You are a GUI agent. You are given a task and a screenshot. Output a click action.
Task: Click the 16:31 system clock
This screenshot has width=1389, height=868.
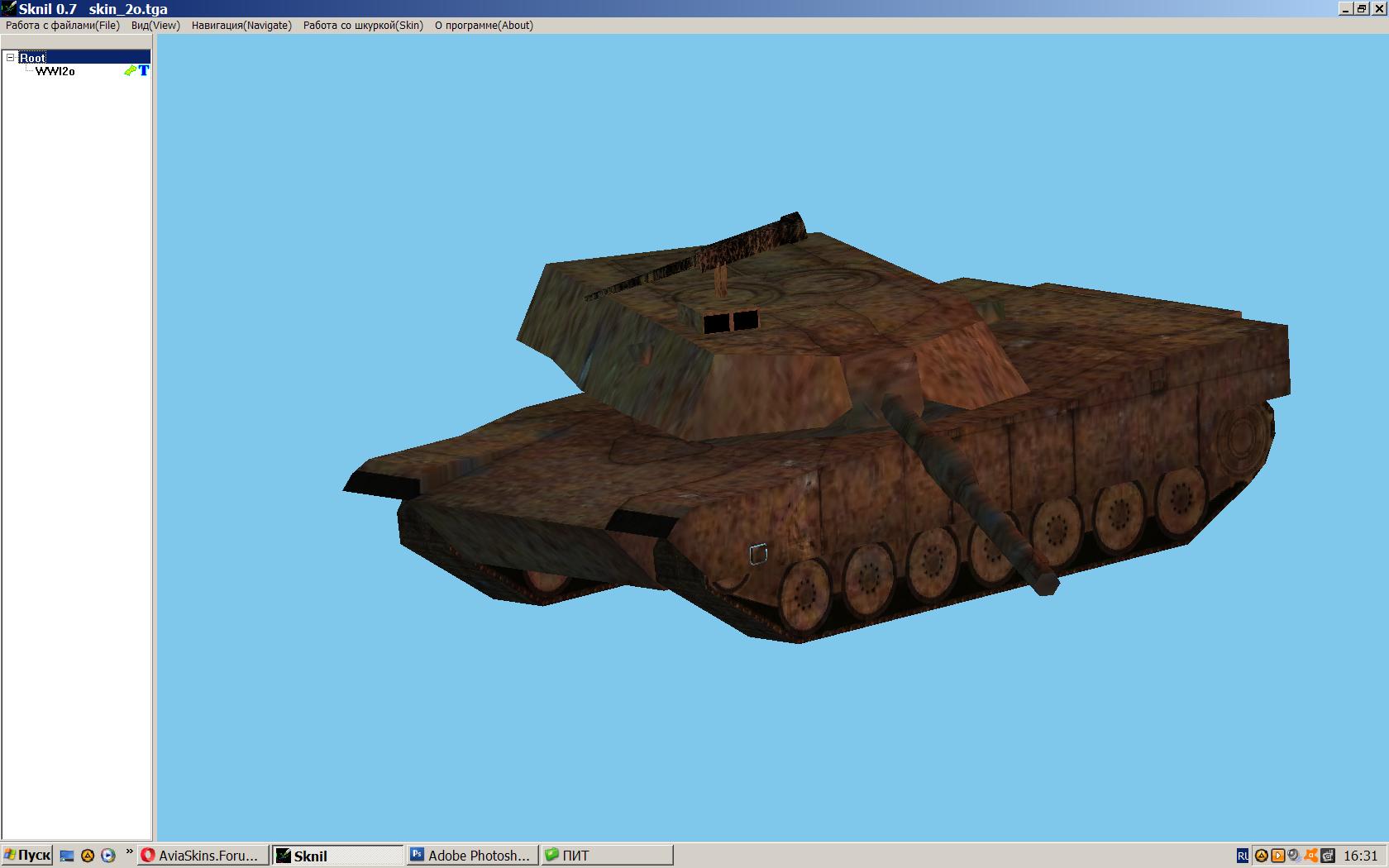tap(1361, 856)
